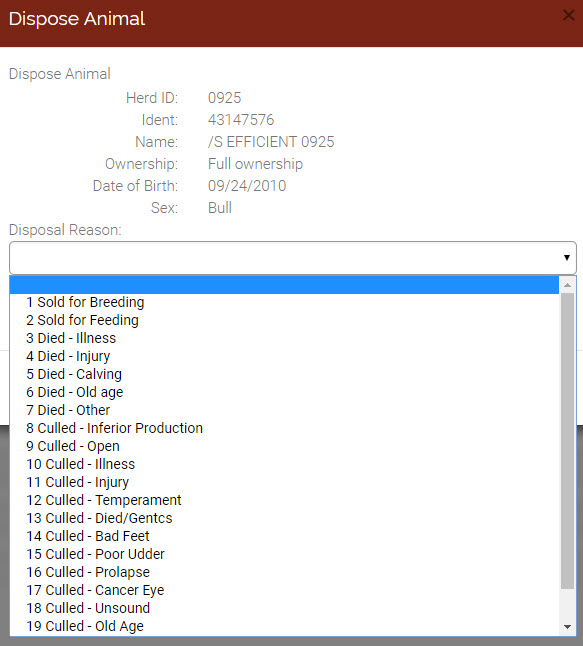The height and width of the screenshot is (646, 583).
Task: Choose 1 Sold for Breeding
Action: point(284,302)
